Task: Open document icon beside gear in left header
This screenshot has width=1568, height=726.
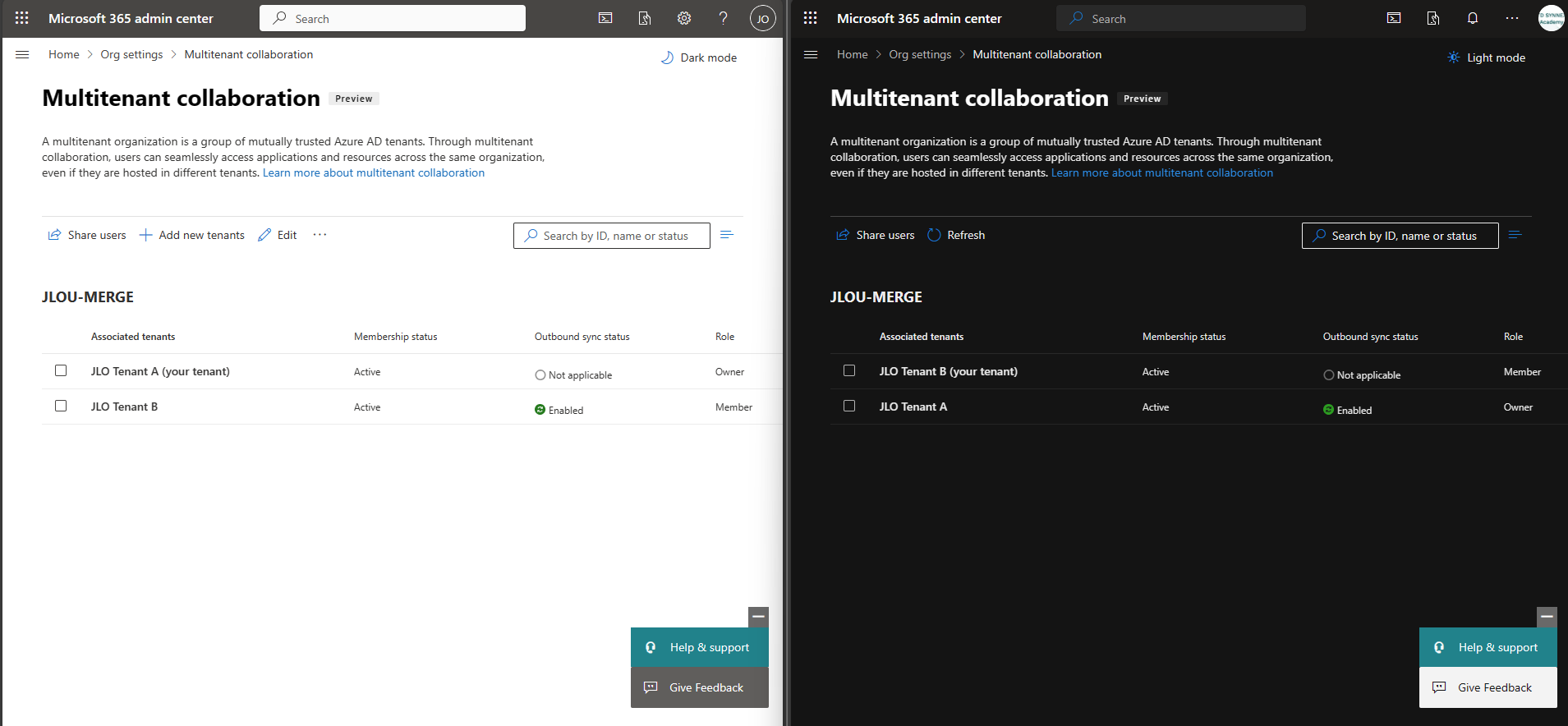Action: (645, 18)
